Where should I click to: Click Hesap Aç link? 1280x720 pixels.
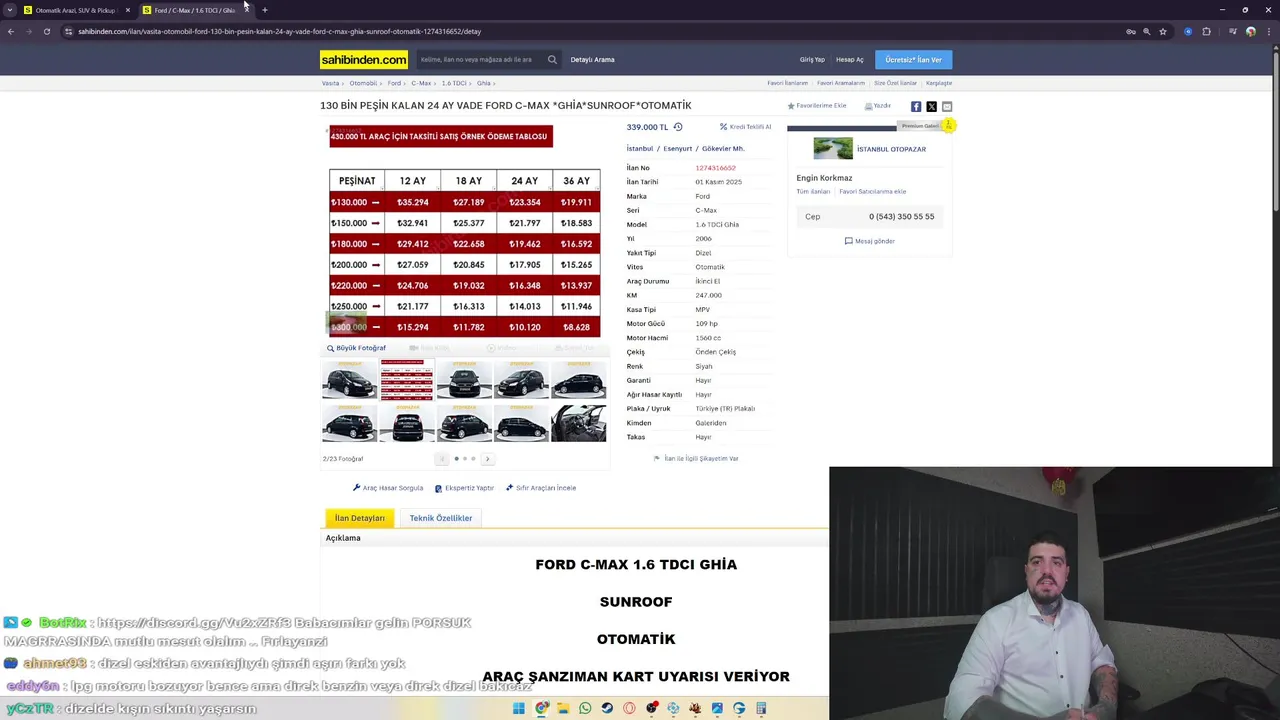click(850, 60)
